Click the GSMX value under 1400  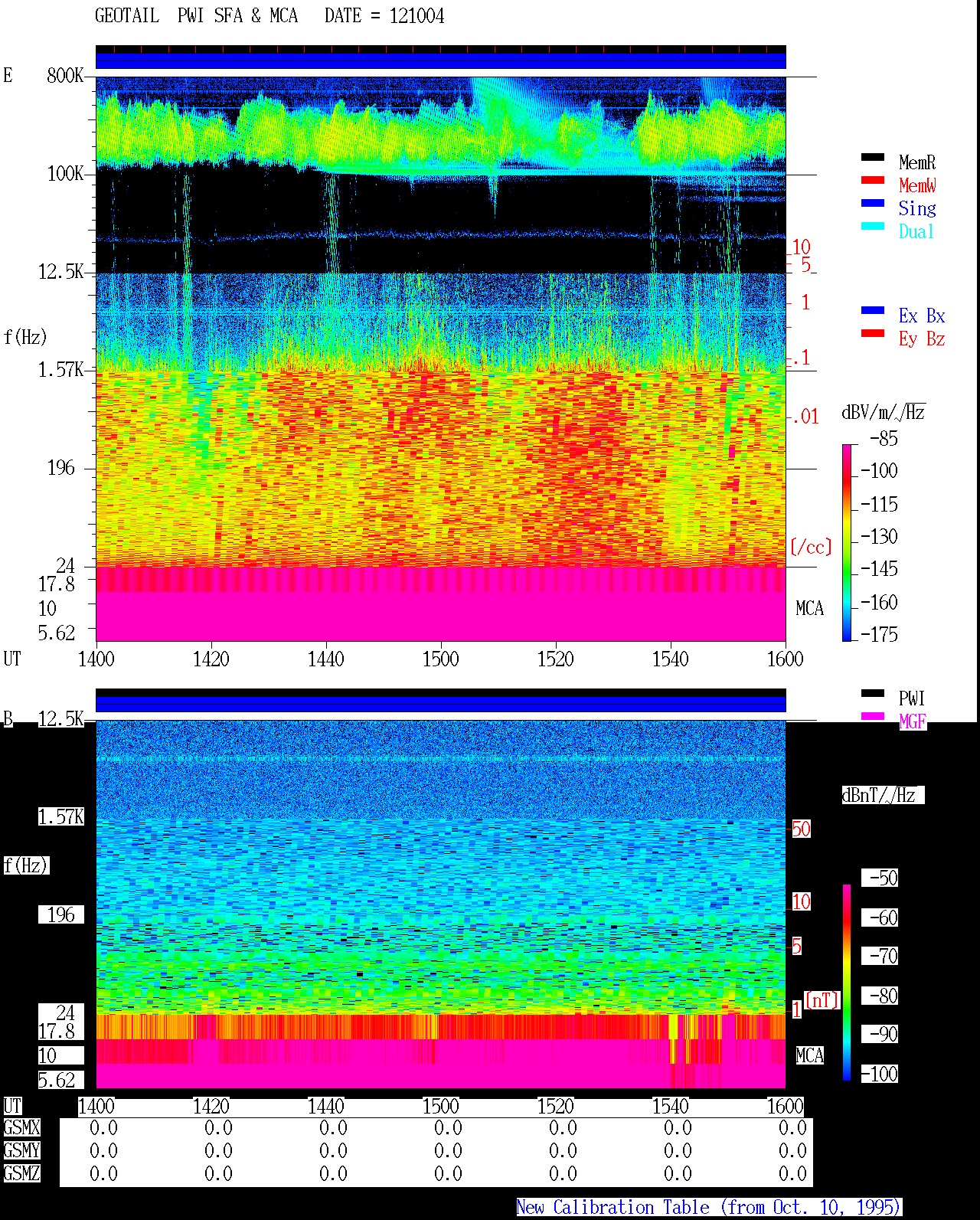click(103, 1127)
